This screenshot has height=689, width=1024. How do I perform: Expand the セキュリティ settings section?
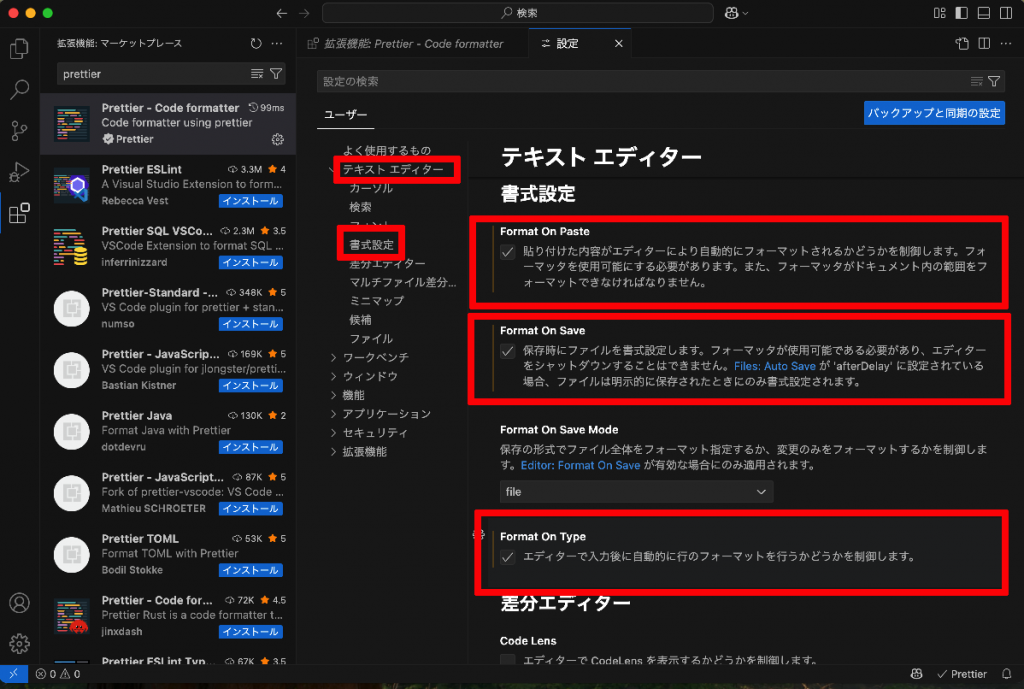click(333, 433)
